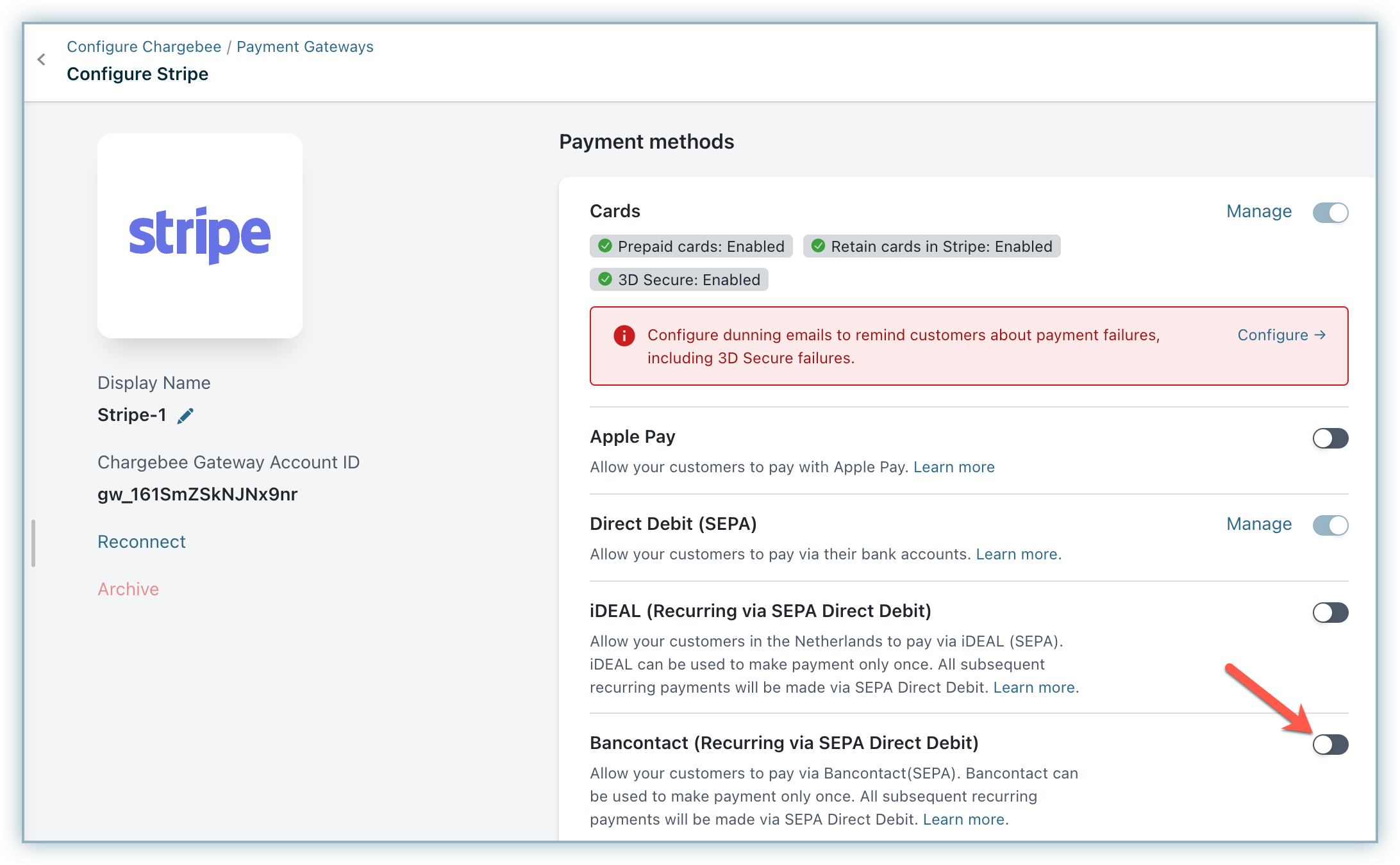This screenshot has height=865, width=1400.
Task: Click the pencil edit icon beside Stripe-1
Action: pos(185,416)
